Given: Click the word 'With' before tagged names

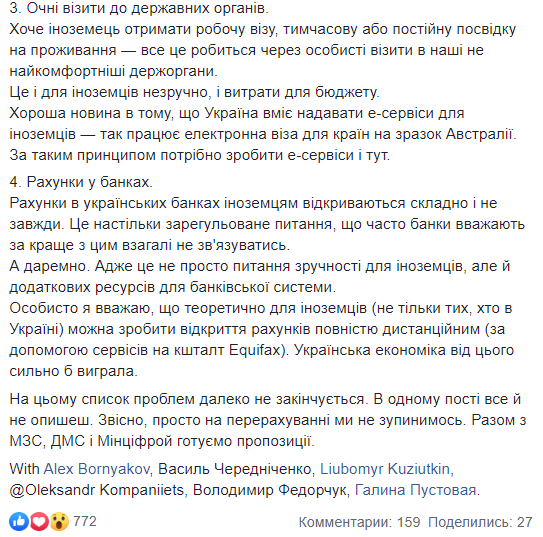Looking at the screenshot, I should click(x=24, y=469).
